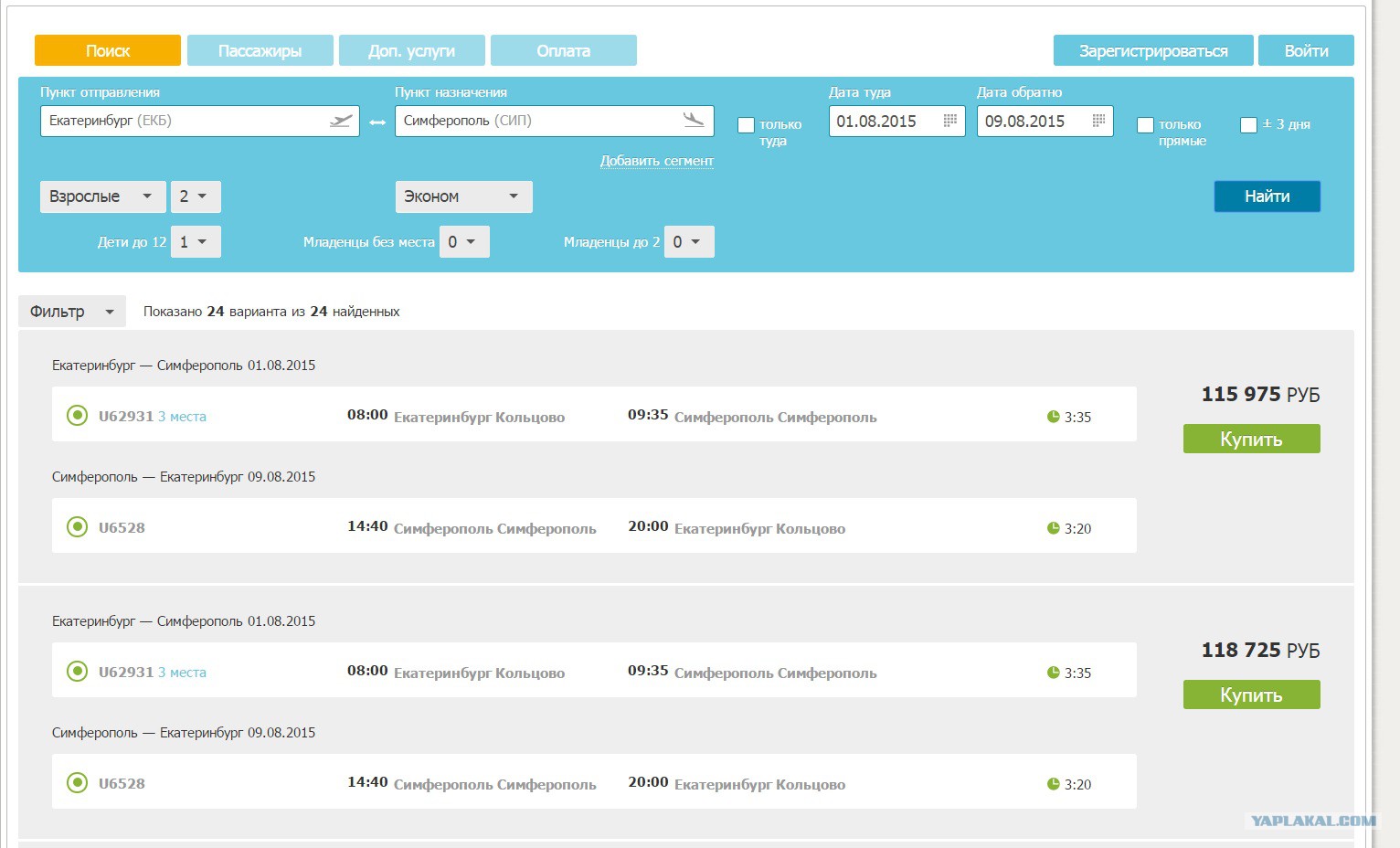Viewport: 1400px width, 848px height.
Task: Open Дети до 12 count dropdown
Action: (196, 242)
